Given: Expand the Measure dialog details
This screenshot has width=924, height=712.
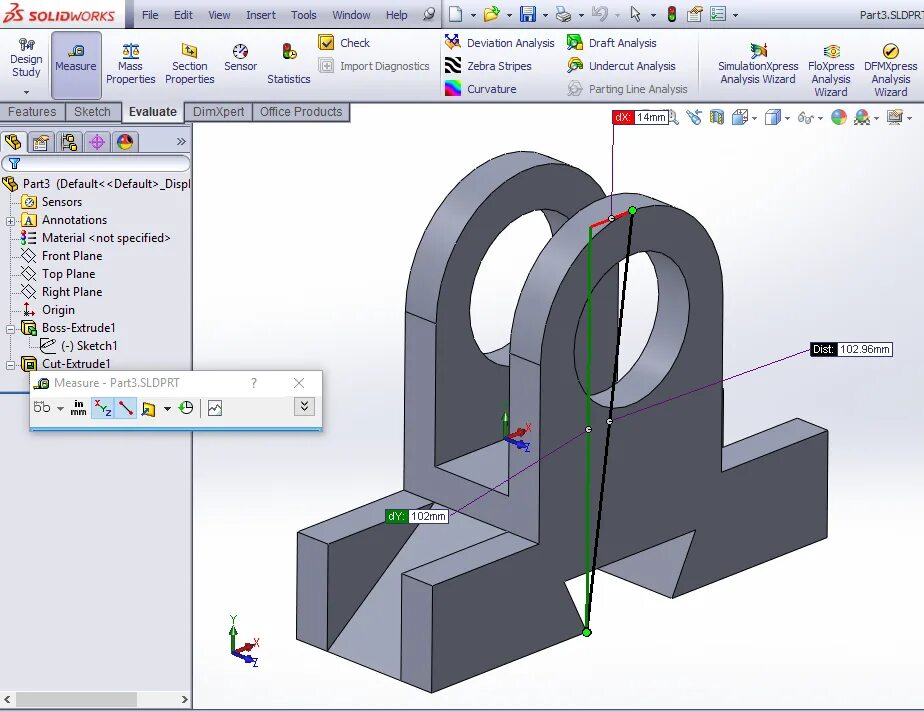Looking at the screenshot, I should (x=304, y=406).
